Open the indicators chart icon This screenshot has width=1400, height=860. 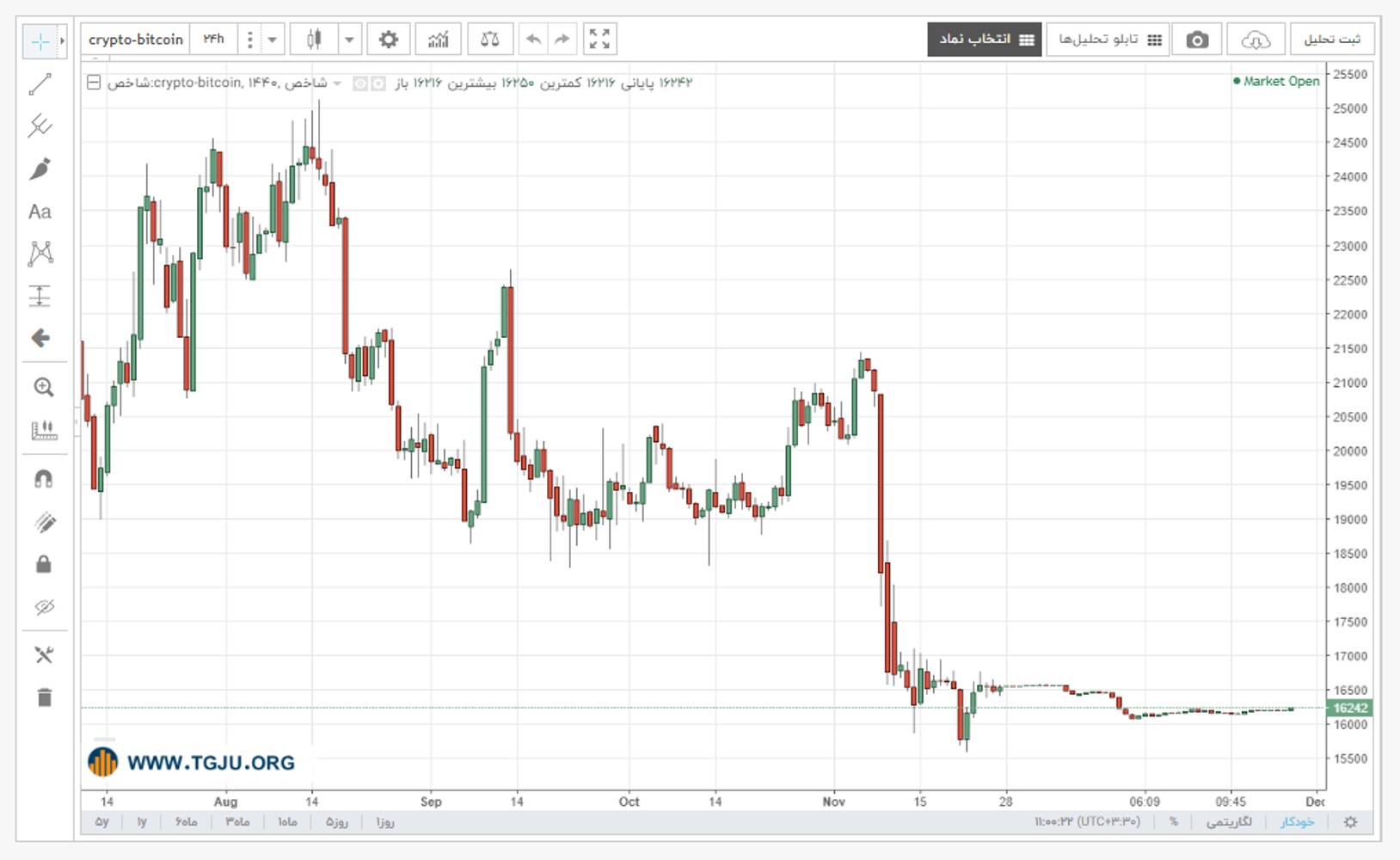coord(439,40)
